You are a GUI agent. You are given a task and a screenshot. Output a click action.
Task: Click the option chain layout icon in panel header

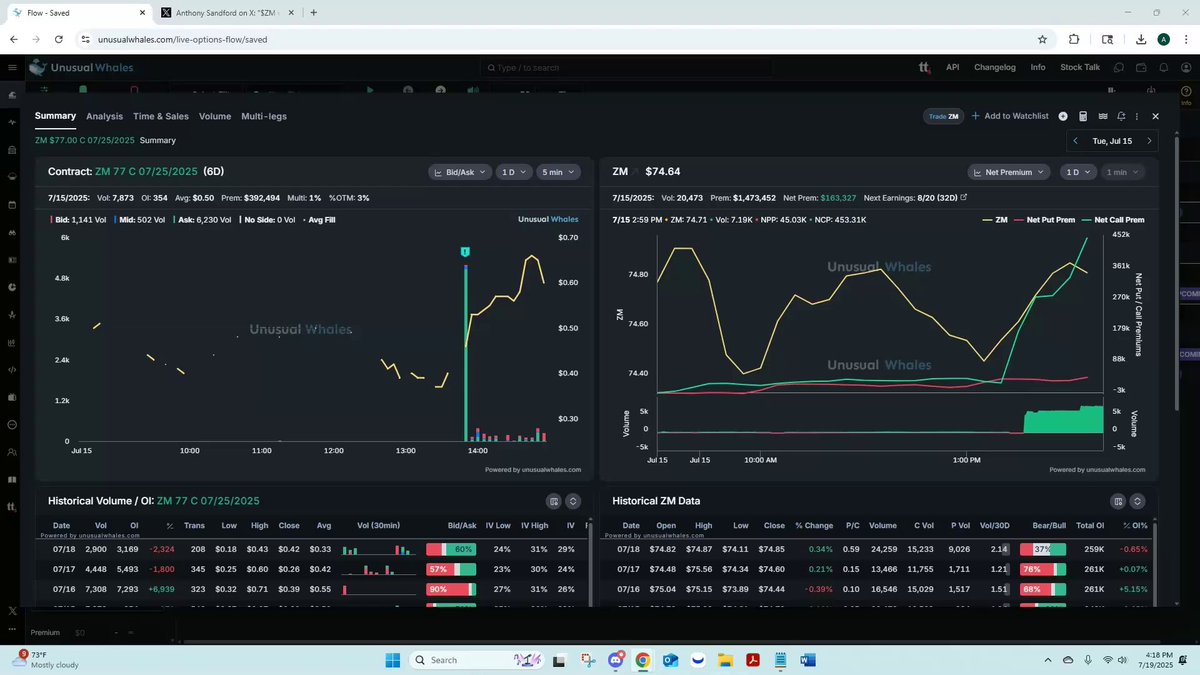[1102, 116]
